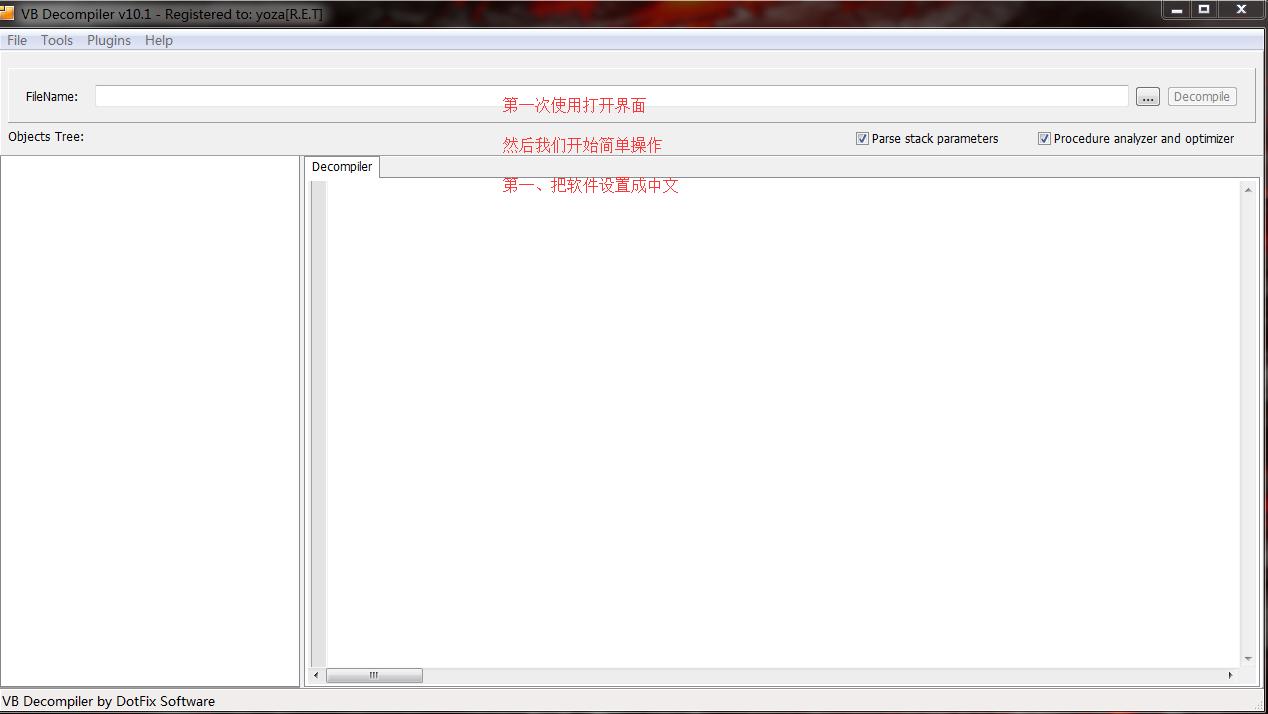The height and width of the screenshot is (714, 1268).
Task: Click inside the decompiler code area
Action: tap(783, 424)
